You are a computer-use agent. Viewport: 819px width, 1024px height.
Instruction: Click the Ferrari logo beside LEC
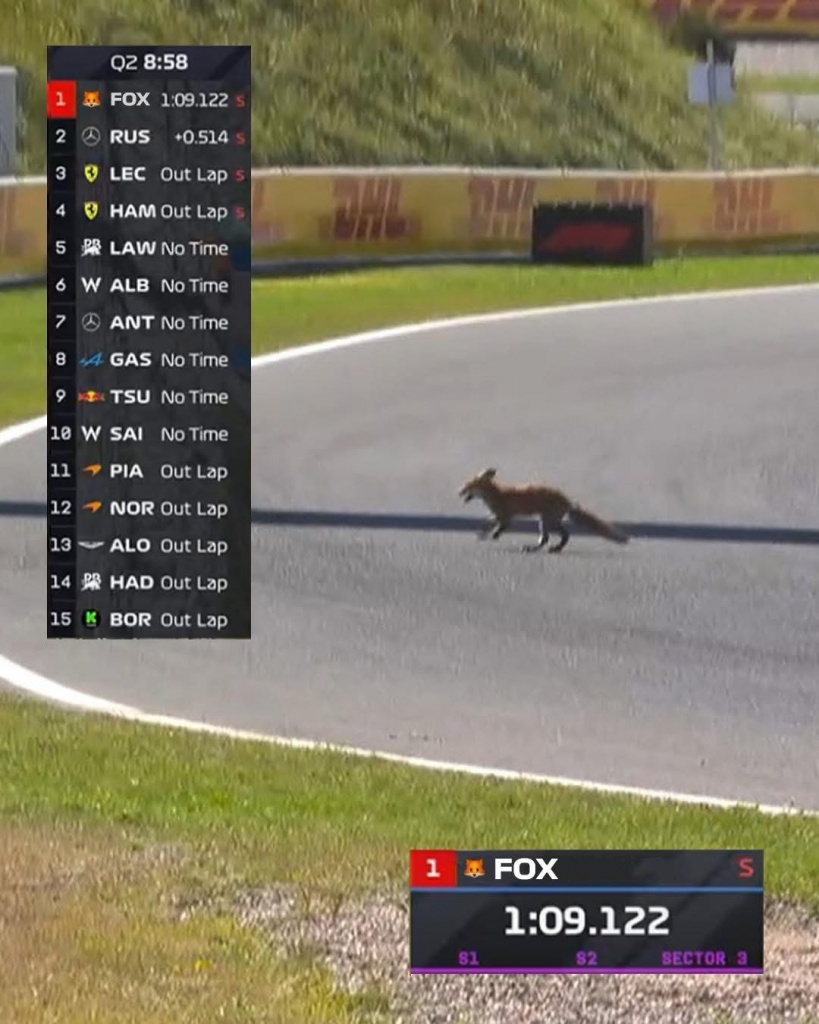91,174
